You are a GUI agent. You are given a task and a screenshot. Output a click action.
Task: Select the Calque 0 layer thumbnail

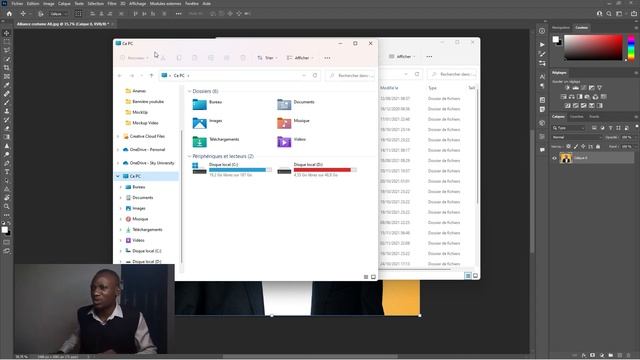click(x=566, y=158)
